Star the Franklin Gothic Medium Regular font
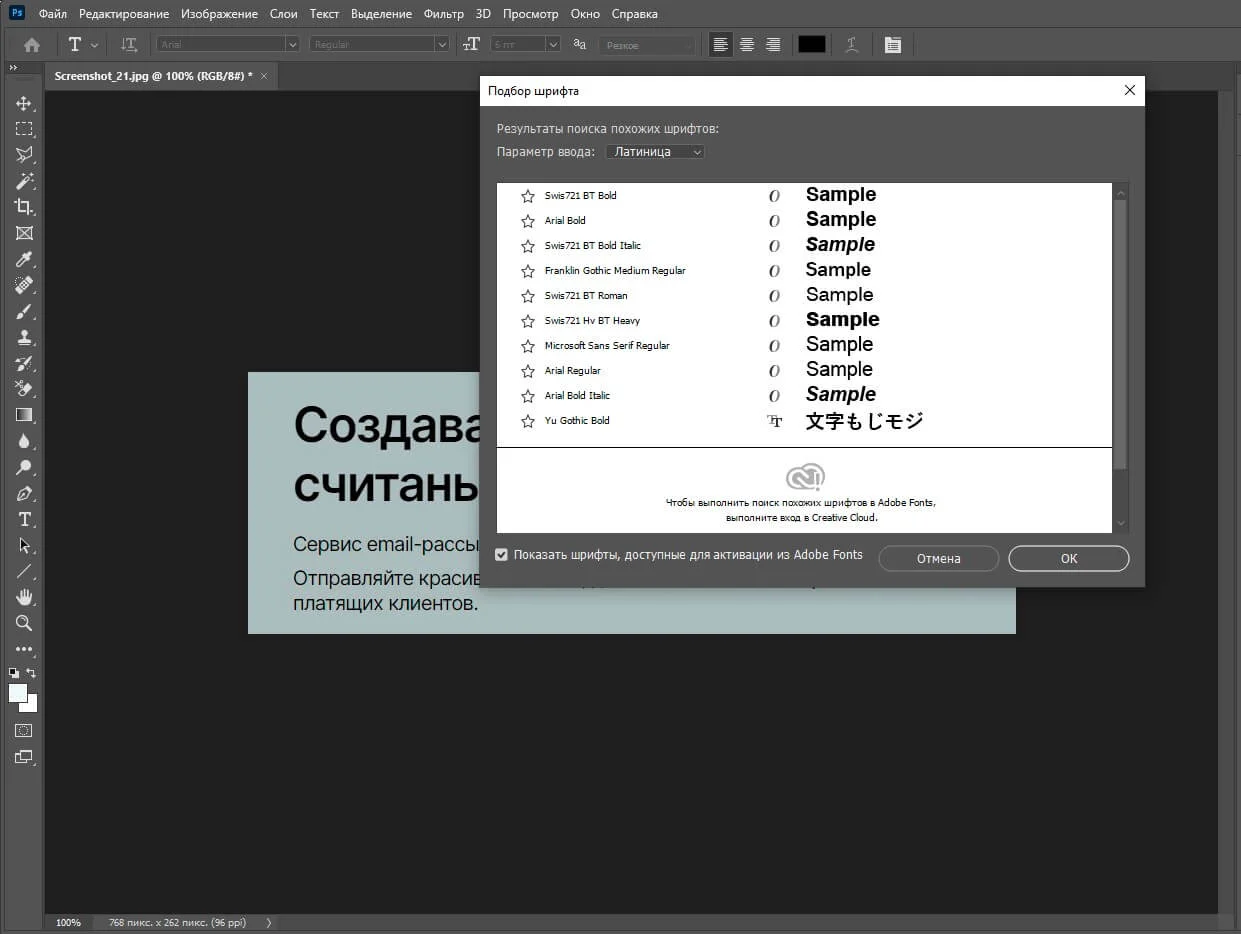Image resolution: width=1241 pixels, height=934 pixels. pos(528,271)
